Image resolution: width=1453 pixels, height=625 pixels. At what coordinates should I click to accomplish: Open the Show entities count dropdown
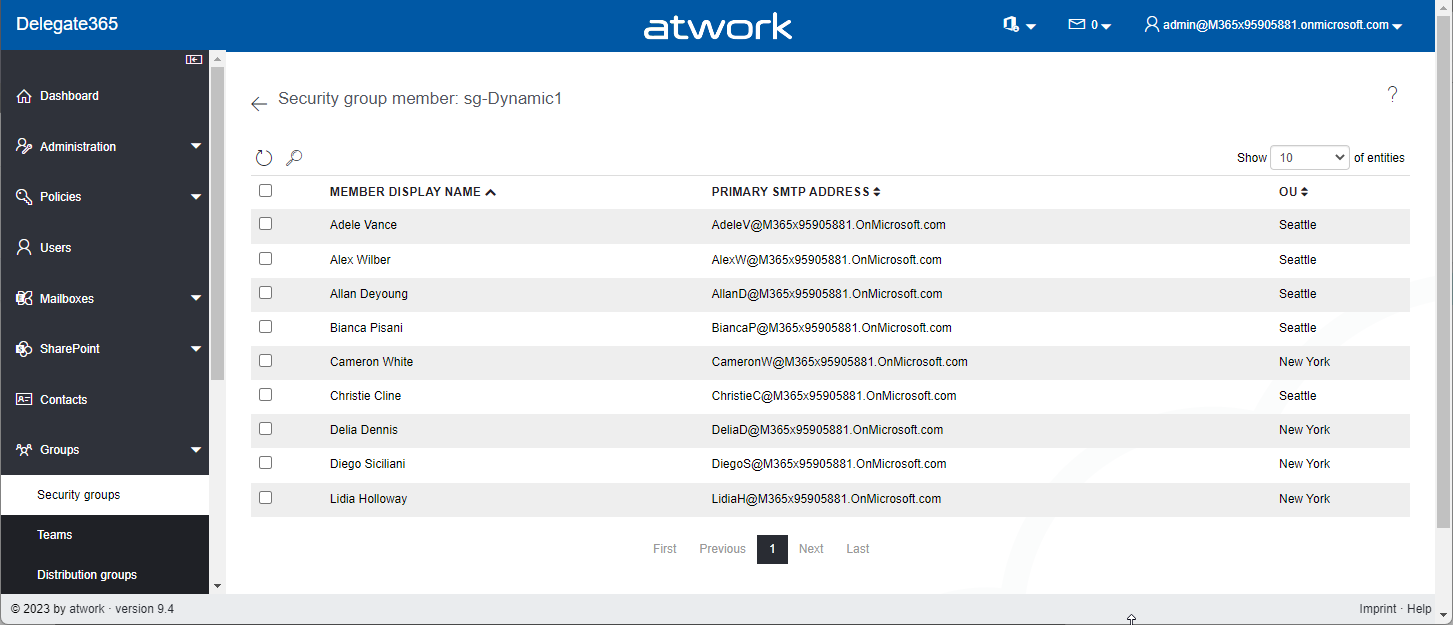coord(1309,158)
